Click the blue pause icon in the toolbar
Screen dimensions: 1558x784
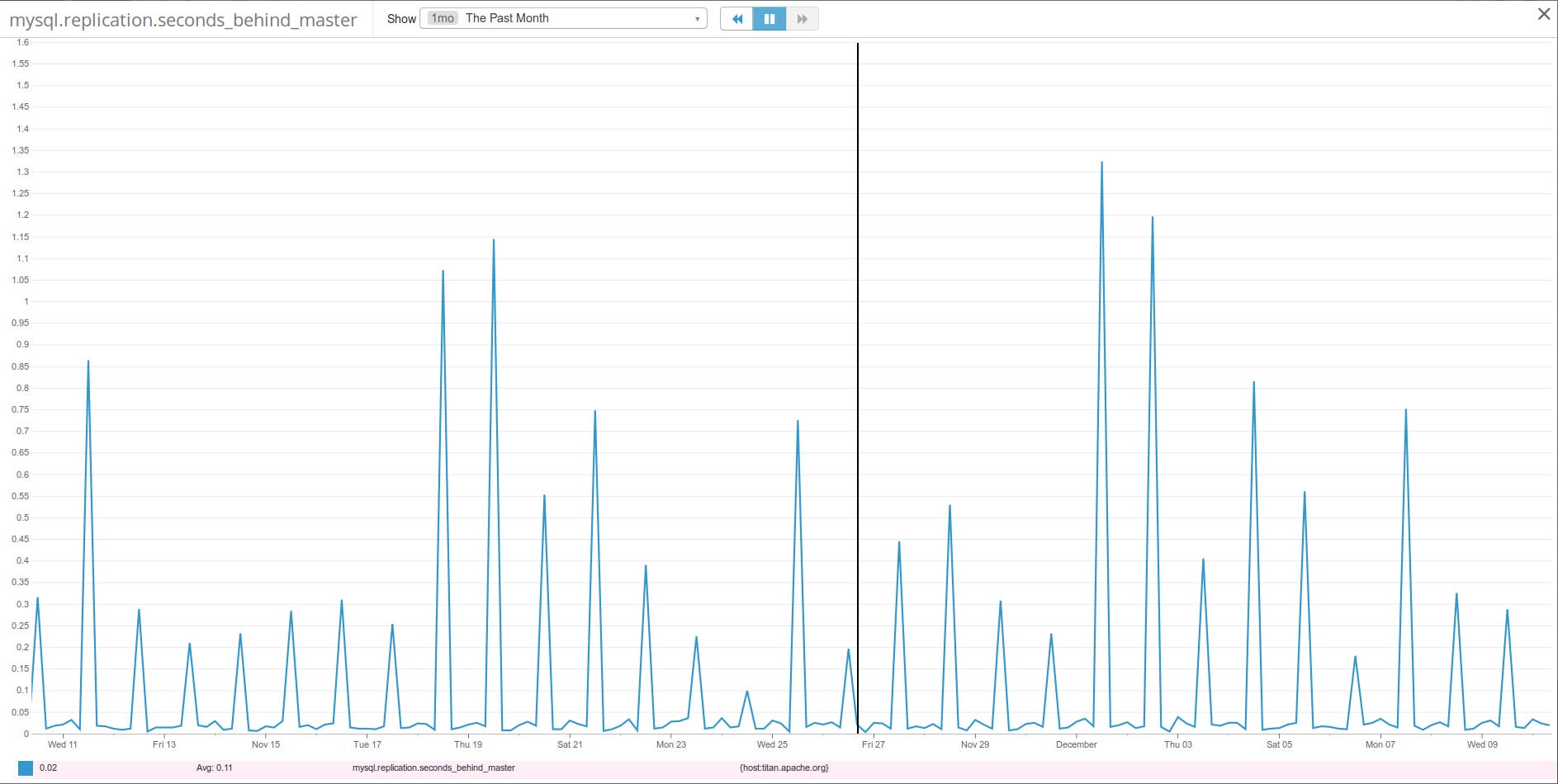(770, 18)
